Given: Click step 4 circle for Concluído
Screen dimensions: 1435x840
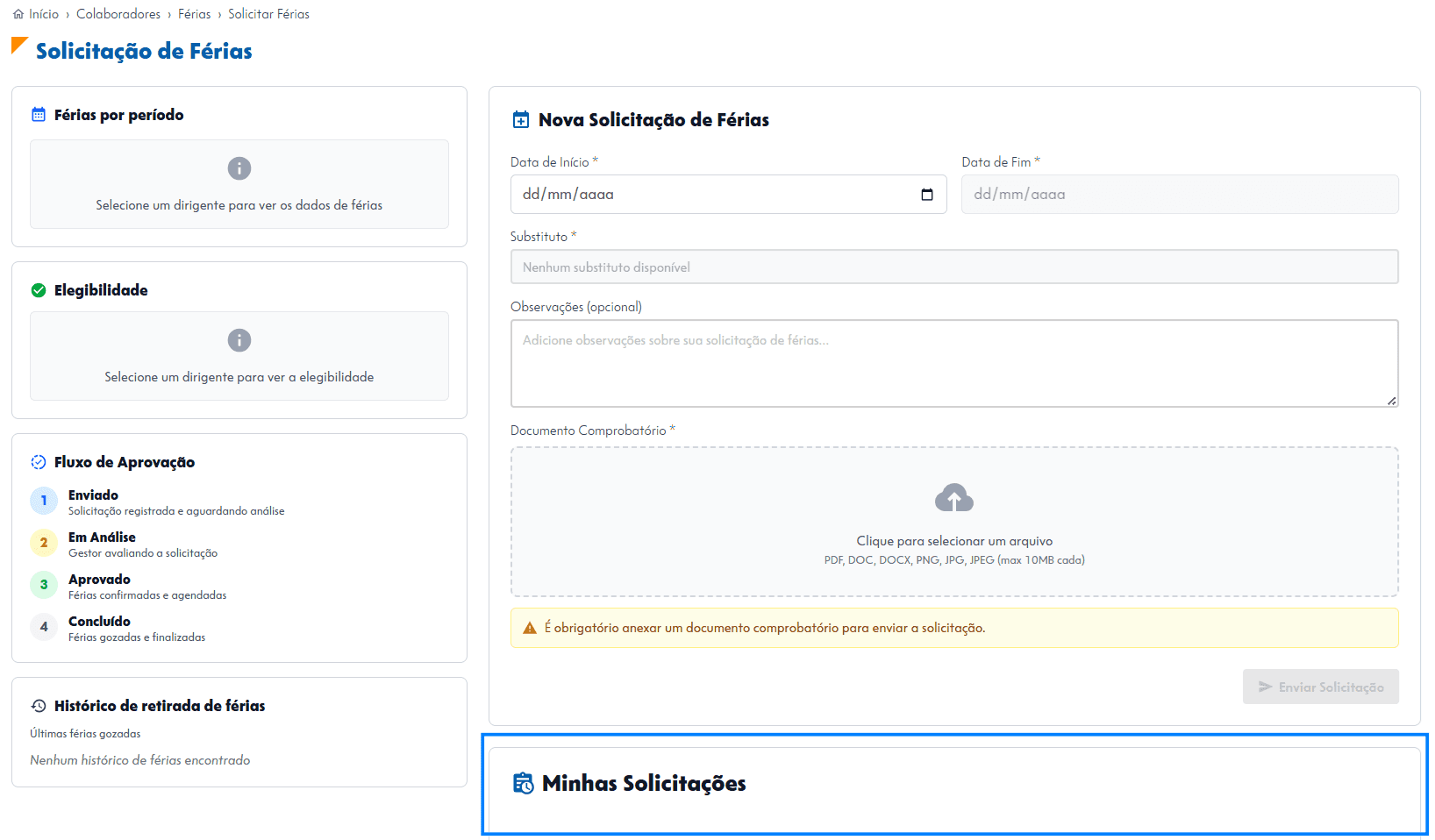Looking at the screenshot, I should [44, 627].
